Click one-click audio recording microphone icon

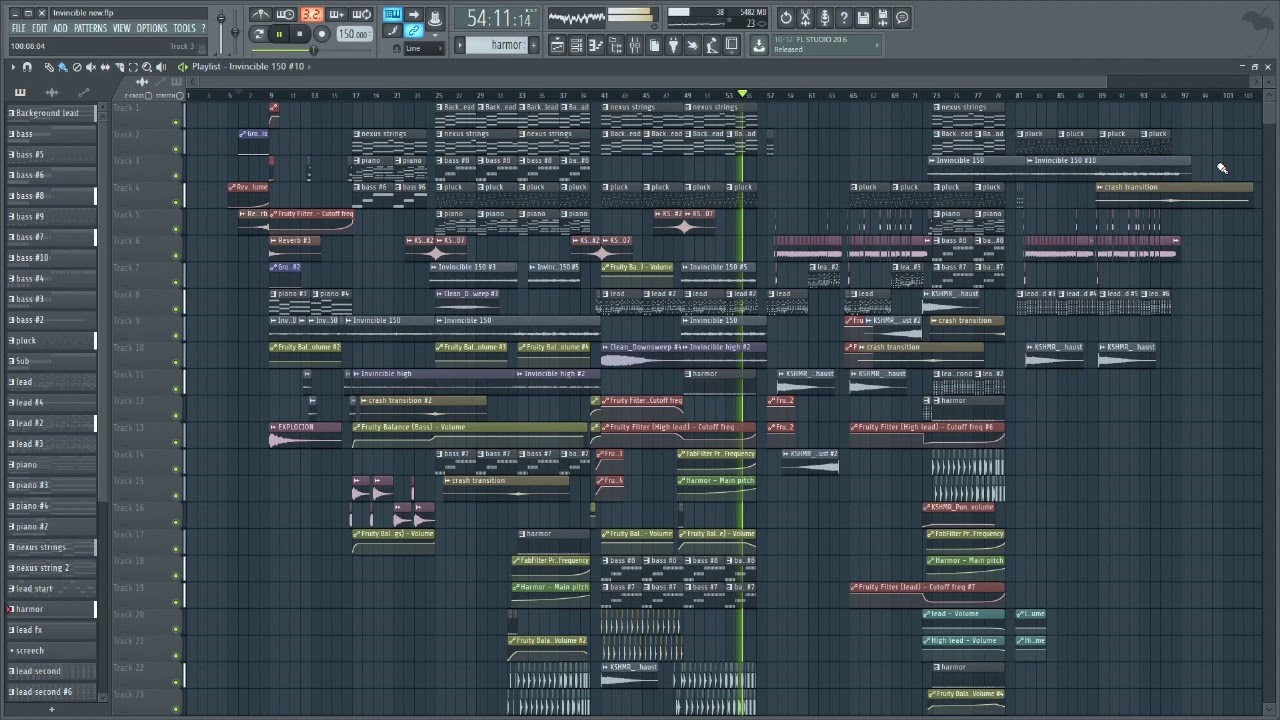(825, 17)
